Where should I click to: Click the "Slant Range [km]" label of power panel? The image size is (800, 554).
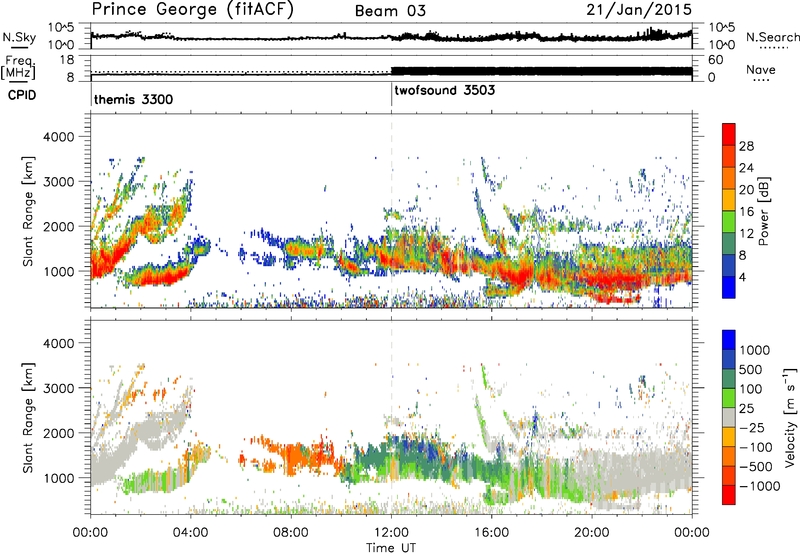click(x=28, y=212)
